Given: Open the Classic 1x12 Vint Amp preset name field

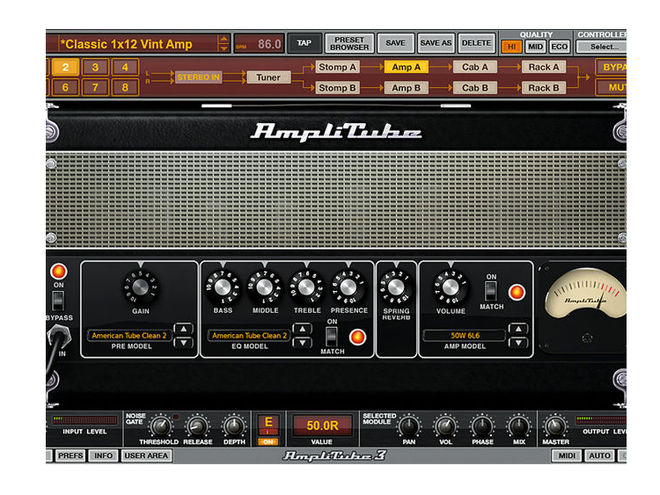Looking at the screenshot, I should pos(137,44).
